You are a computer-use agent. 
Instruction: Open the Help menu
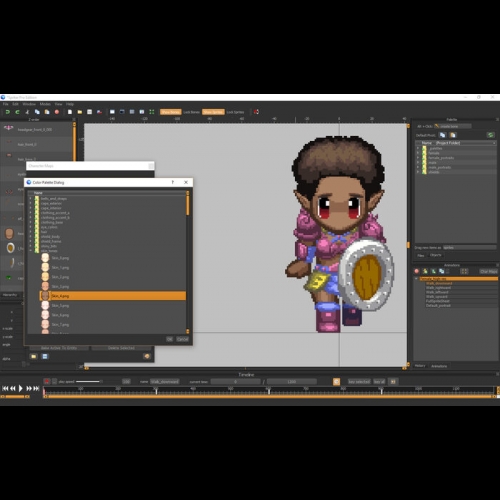70,104
